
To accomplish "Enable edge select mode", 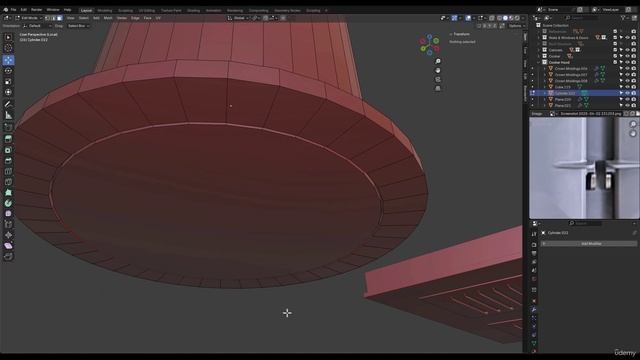I will (x=53, y=18).
